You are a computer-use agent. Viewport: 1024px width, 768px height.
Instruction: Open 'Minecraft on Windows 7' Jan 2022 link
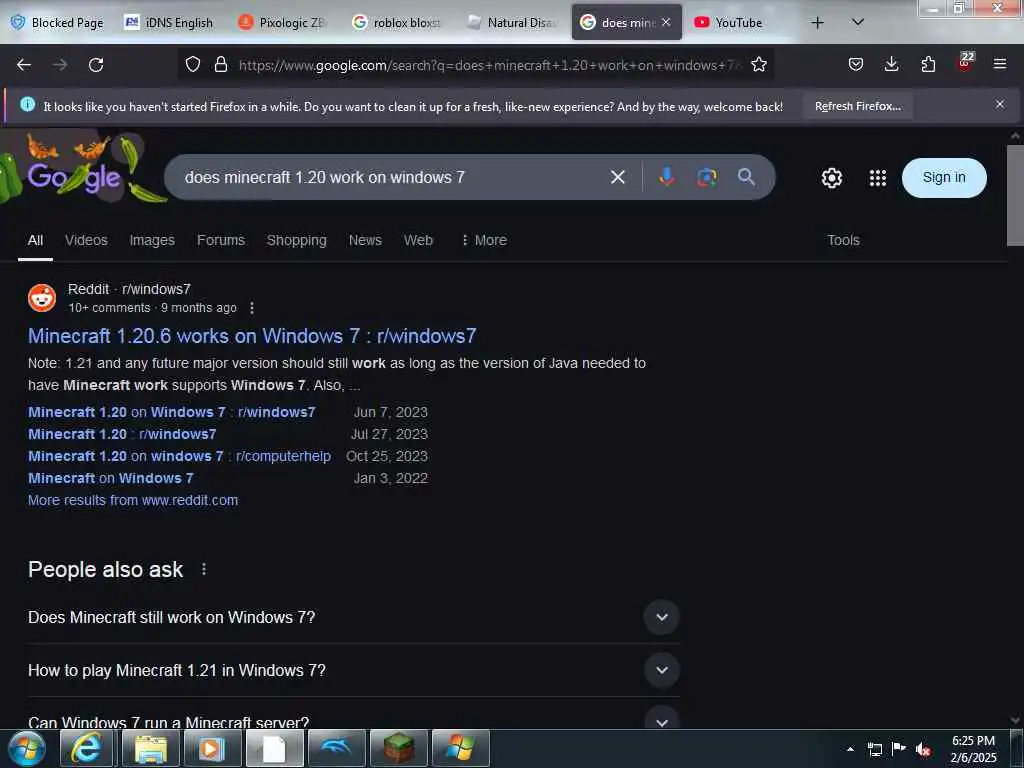(110, 478)
